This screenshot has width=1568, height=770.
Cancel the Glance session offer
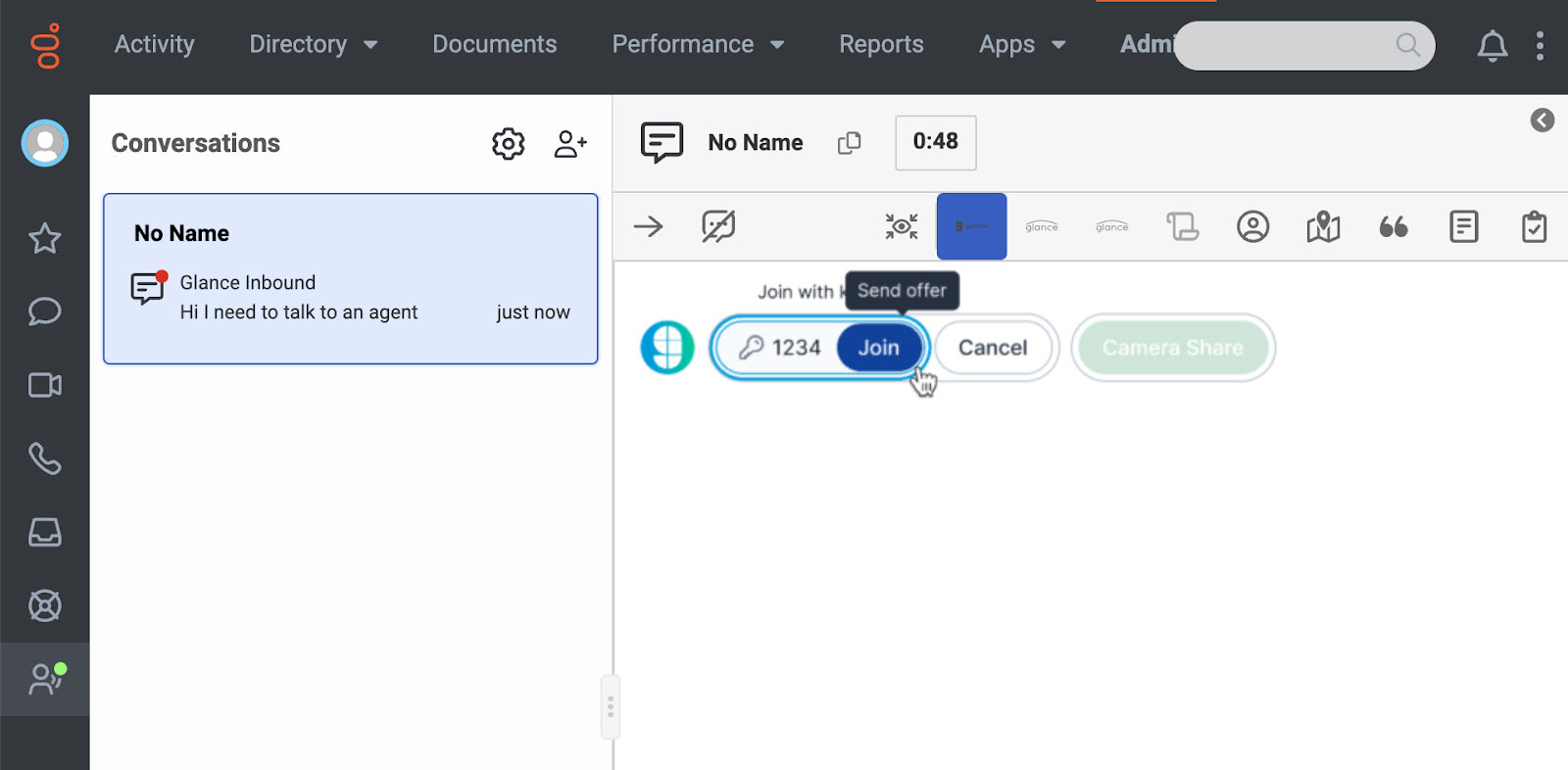click(992, 348)
